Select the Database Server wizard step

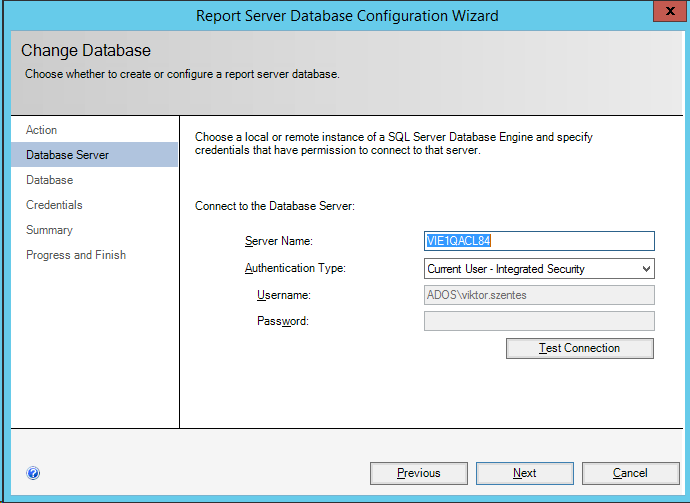click(x=68, y=155)
